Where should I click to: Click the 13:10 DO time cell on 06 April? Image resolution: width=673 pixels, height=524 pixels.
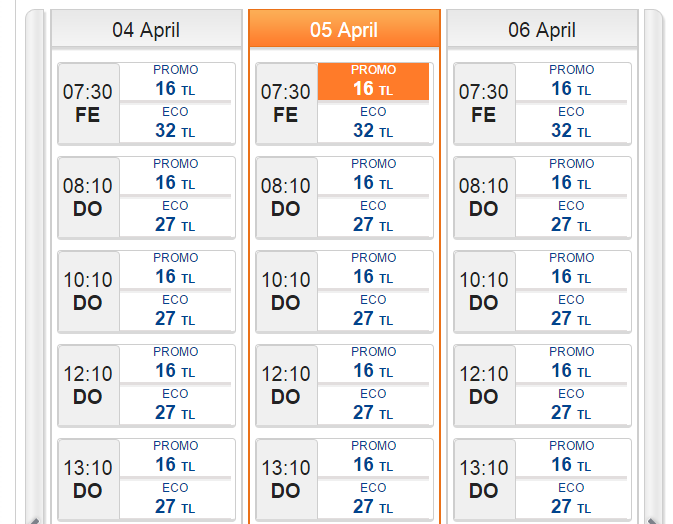[x=484, y=480]
